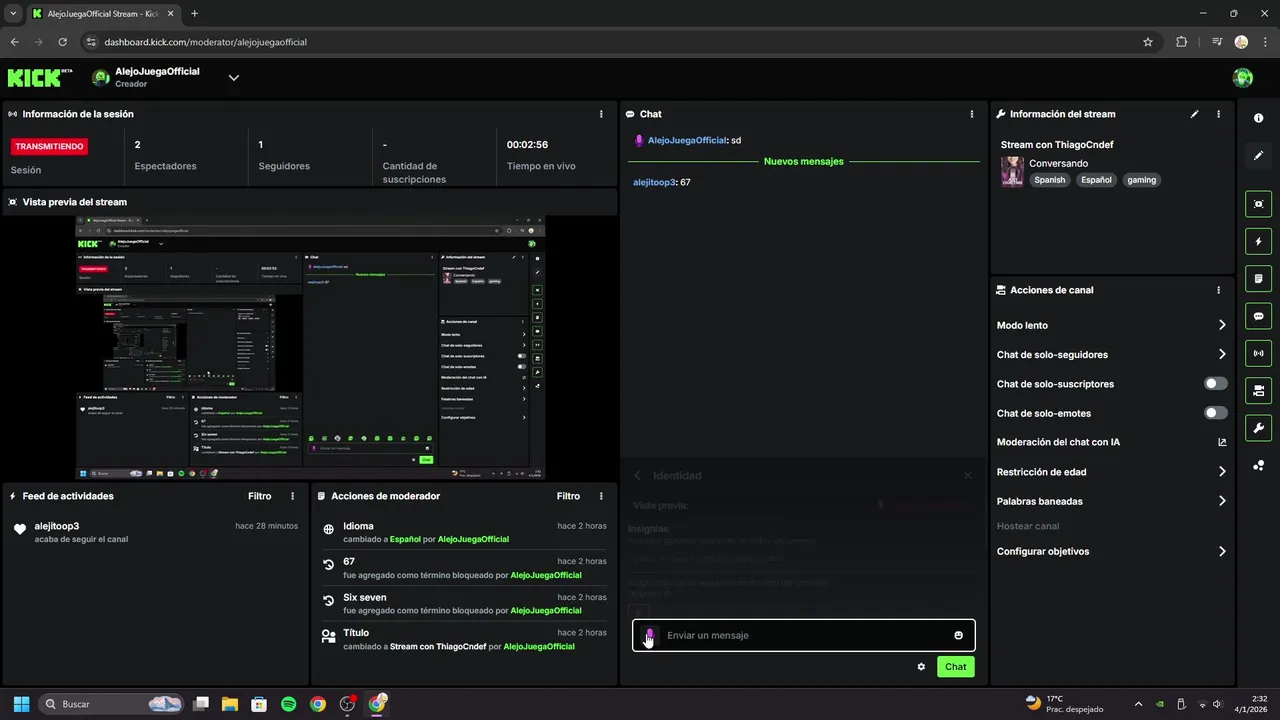
Task: Open the AlejoJuegaOfficial channel dropdown chevron
Action: pos(234,77)
